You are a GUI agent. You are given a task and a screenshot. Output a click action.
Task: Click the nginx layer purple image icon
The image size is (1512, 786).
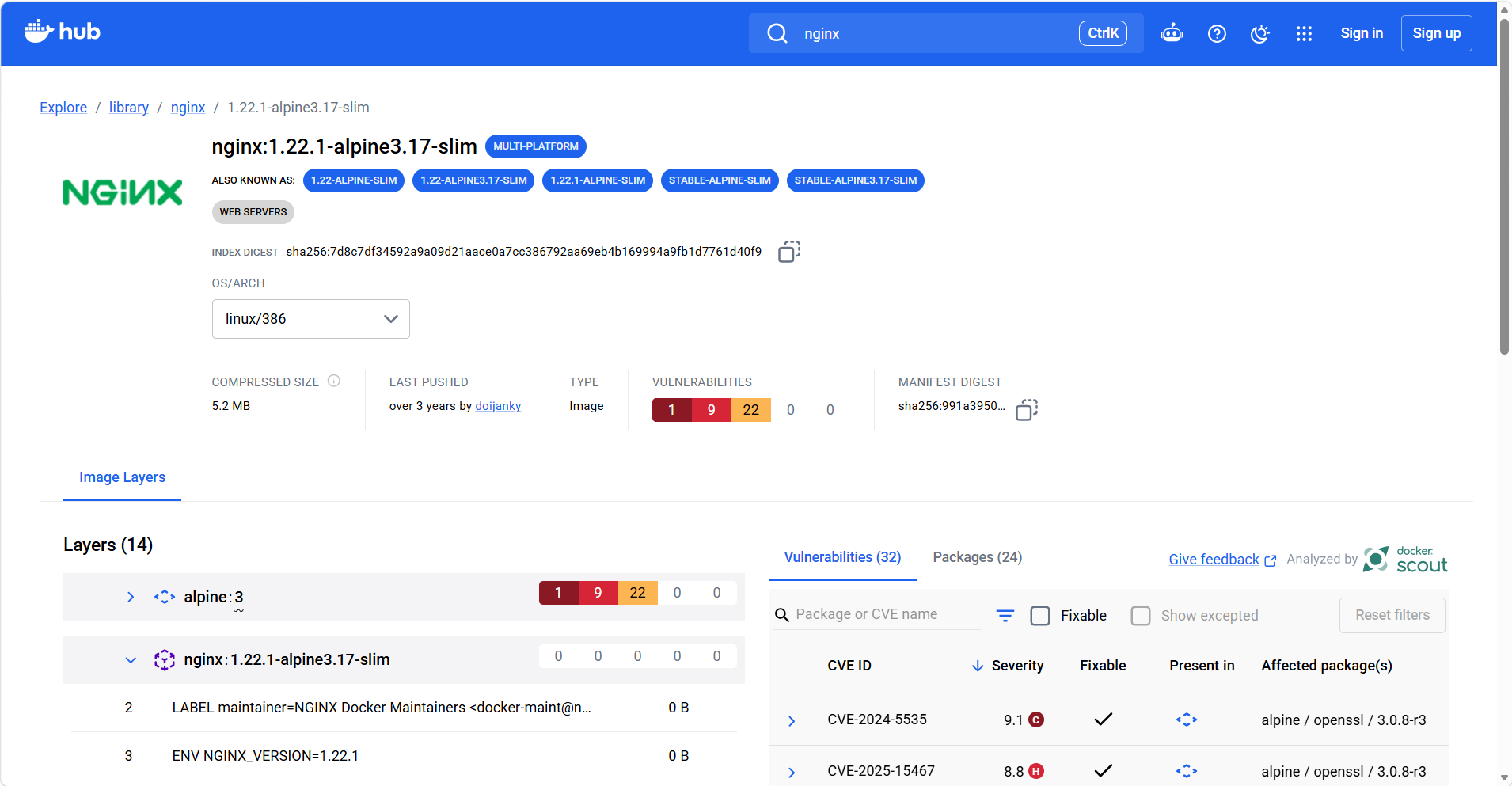[165, 659]
